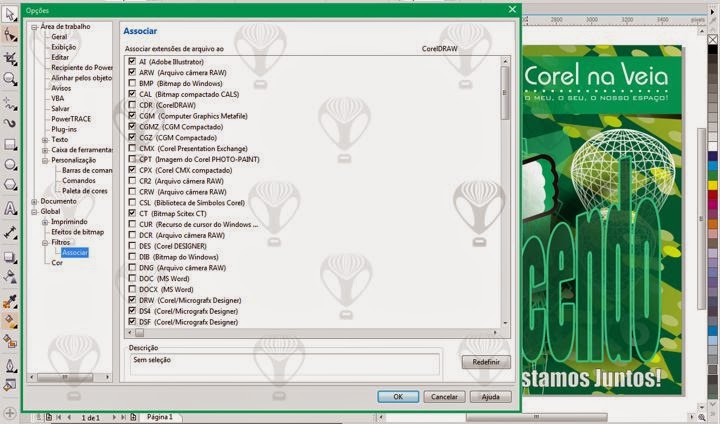
Task: Go to next page arrow in navigator
Action: coord(114,418)
